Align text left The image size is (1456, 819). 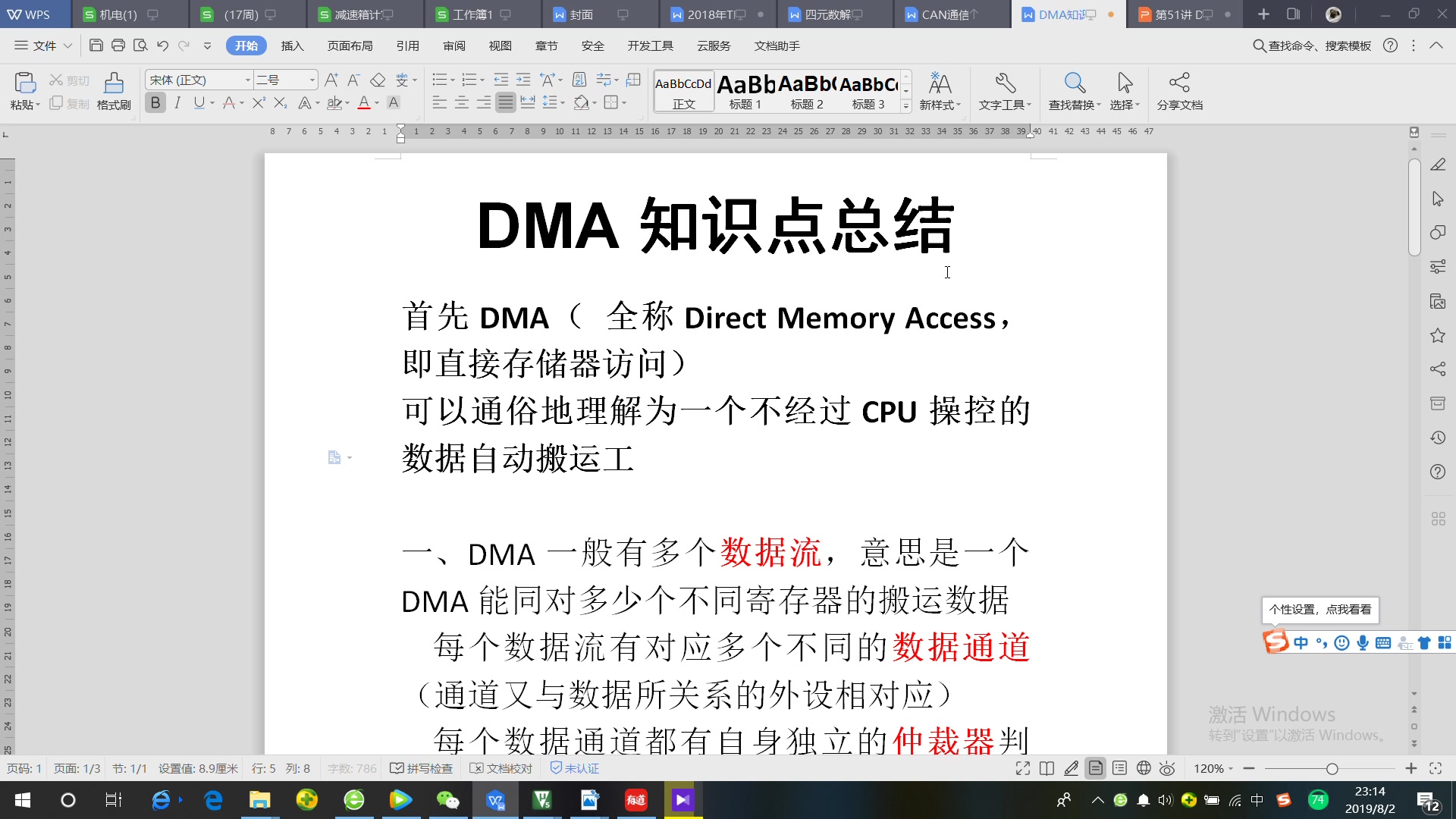440,102
